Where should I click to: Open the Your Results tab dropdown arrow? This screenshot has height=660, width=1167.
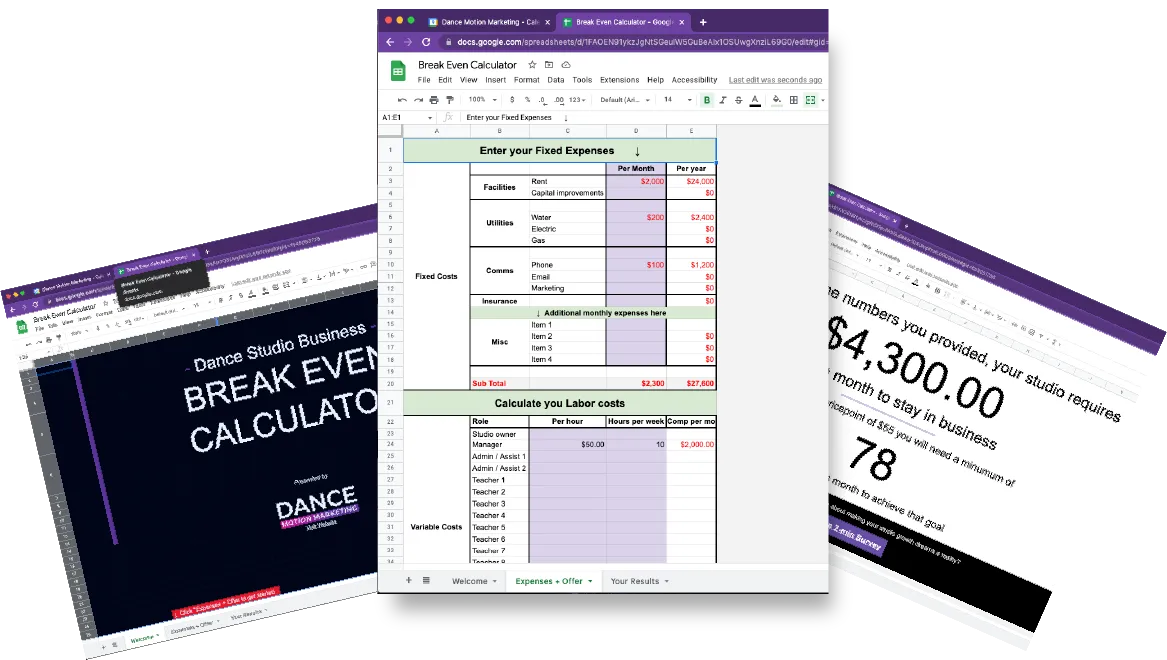667,581
